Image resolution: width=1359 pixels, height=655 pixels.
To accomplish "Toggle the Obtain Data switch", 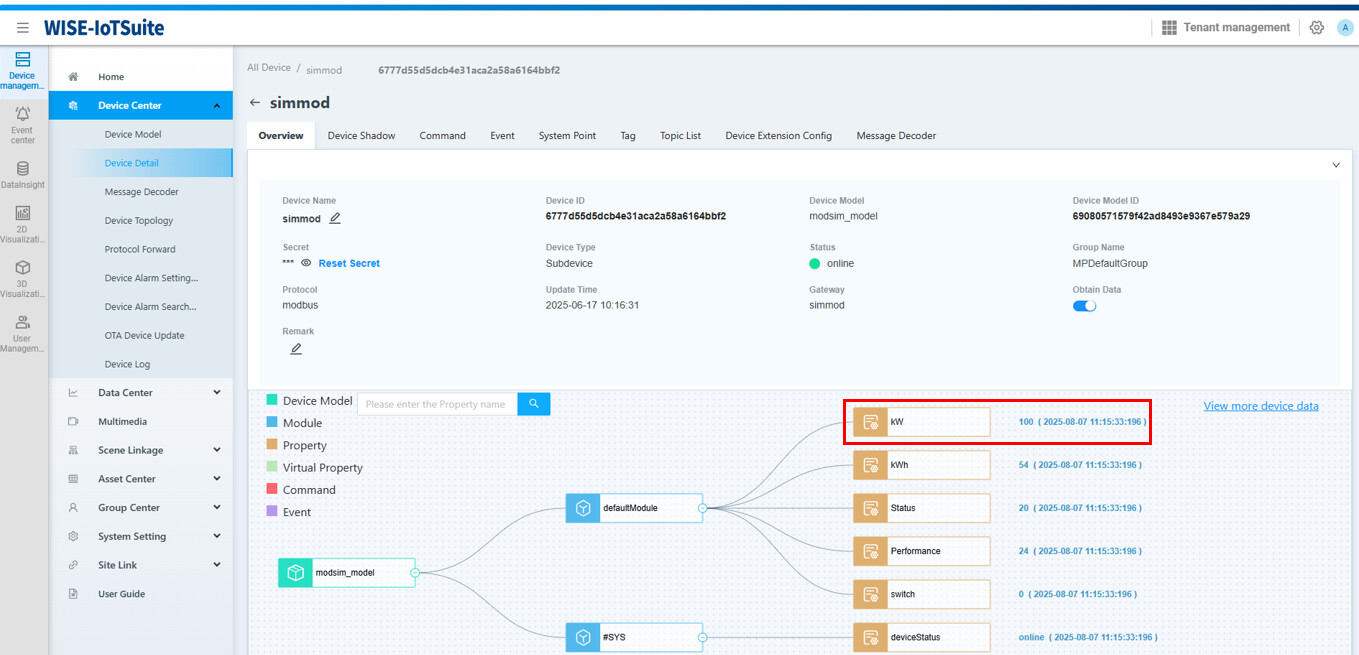I will [x=1084, y=306].
